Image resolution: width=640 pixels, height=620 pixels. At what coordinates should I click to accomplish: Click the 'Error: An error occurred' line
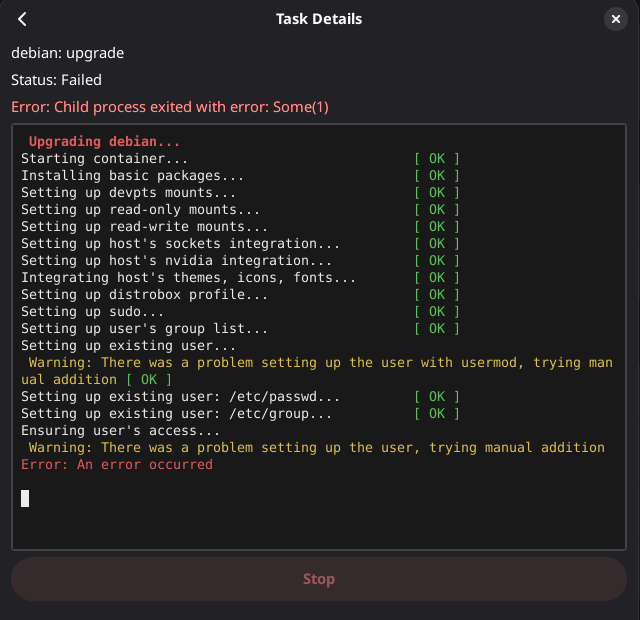[117, 465]
